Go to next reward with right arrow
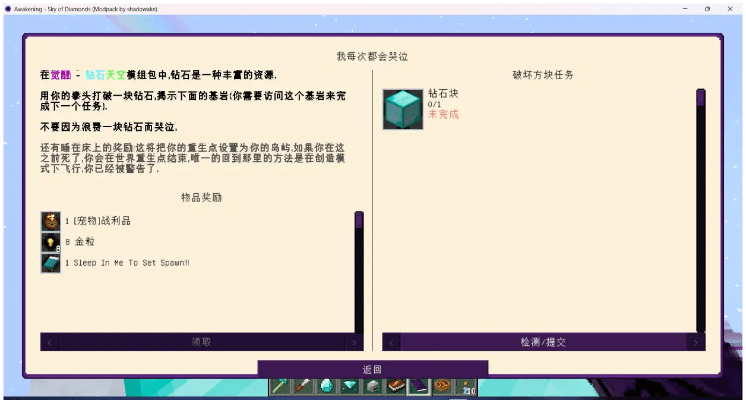This screenshot has height=400, width=746. [x=354, y=342]
